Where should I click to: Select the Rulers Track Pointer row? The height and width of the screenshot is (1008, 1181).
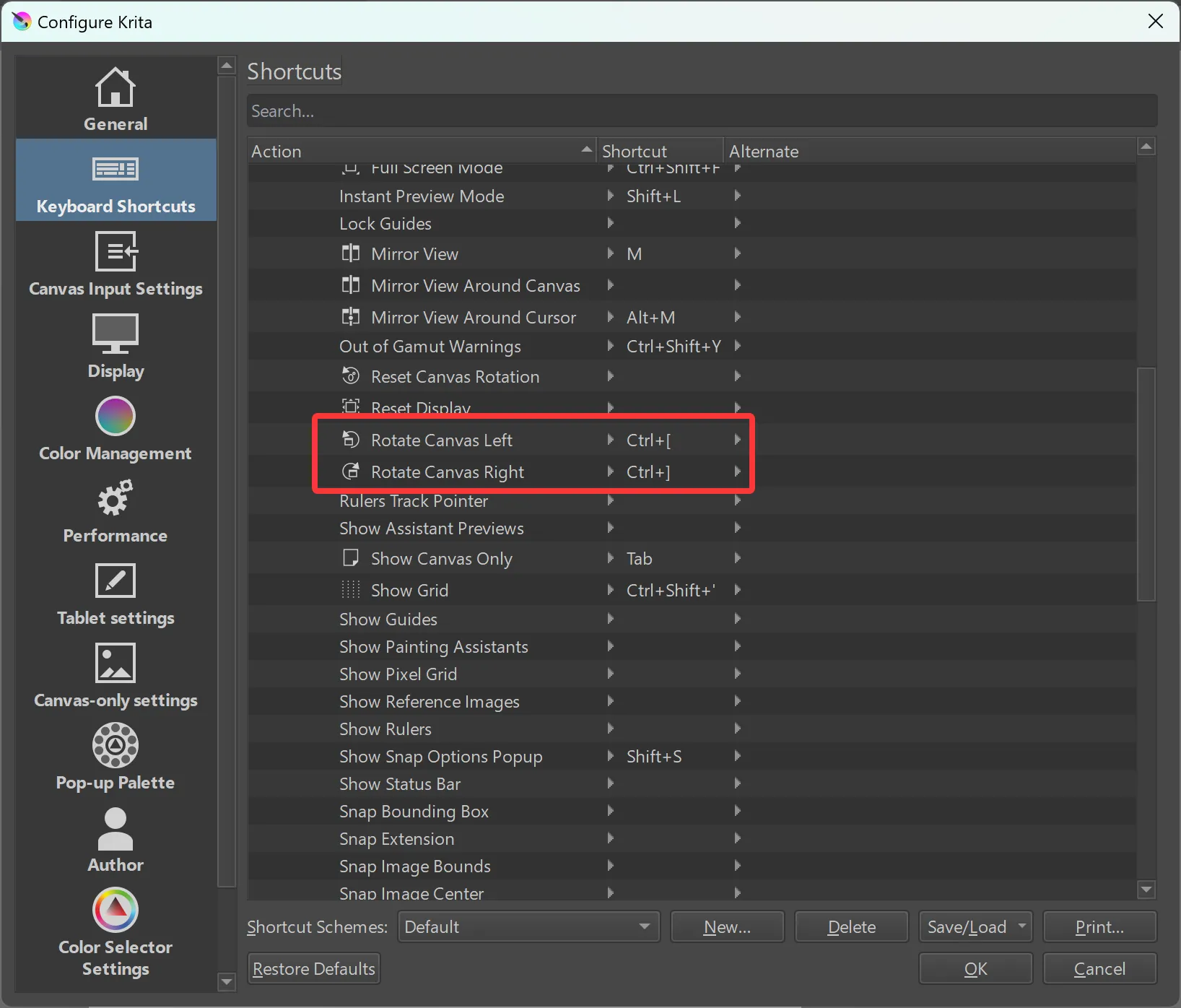point(692,500)
